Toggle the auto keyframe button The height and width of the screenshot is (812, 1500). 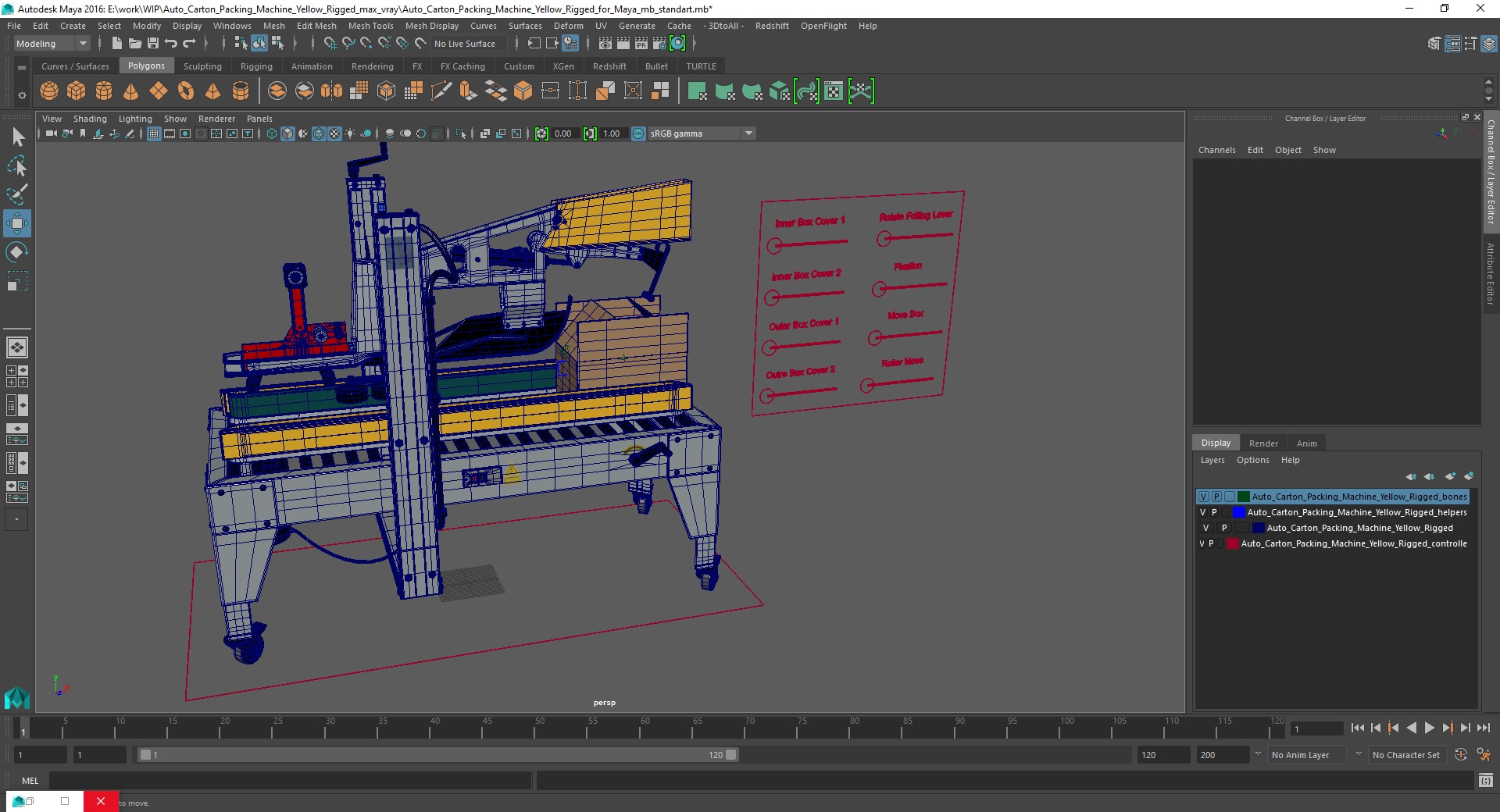coord(1461,755)
